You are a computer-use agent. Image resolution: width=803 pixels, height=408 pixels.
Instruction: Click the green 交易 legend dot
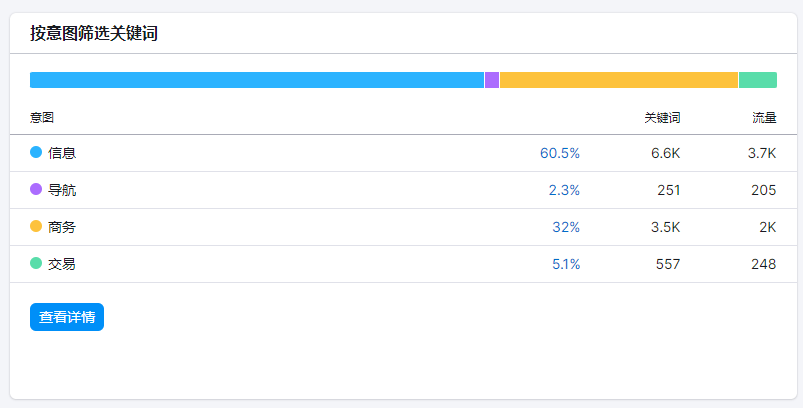[x=36, y=263]
